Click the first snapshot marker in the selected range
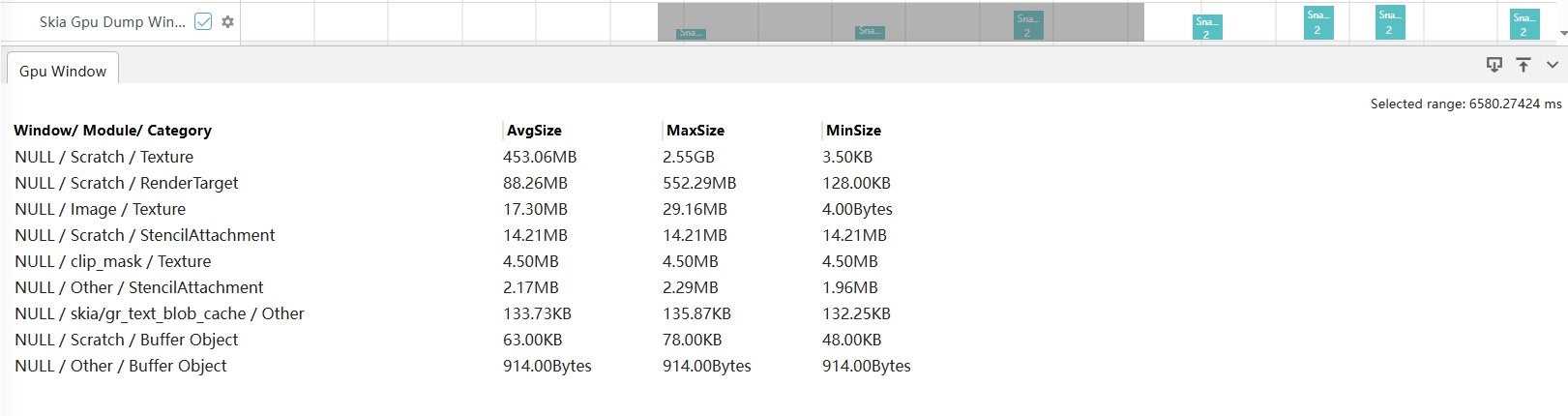Image resolution: width=1568 pixels, height=416 pixels. point(691,33)
